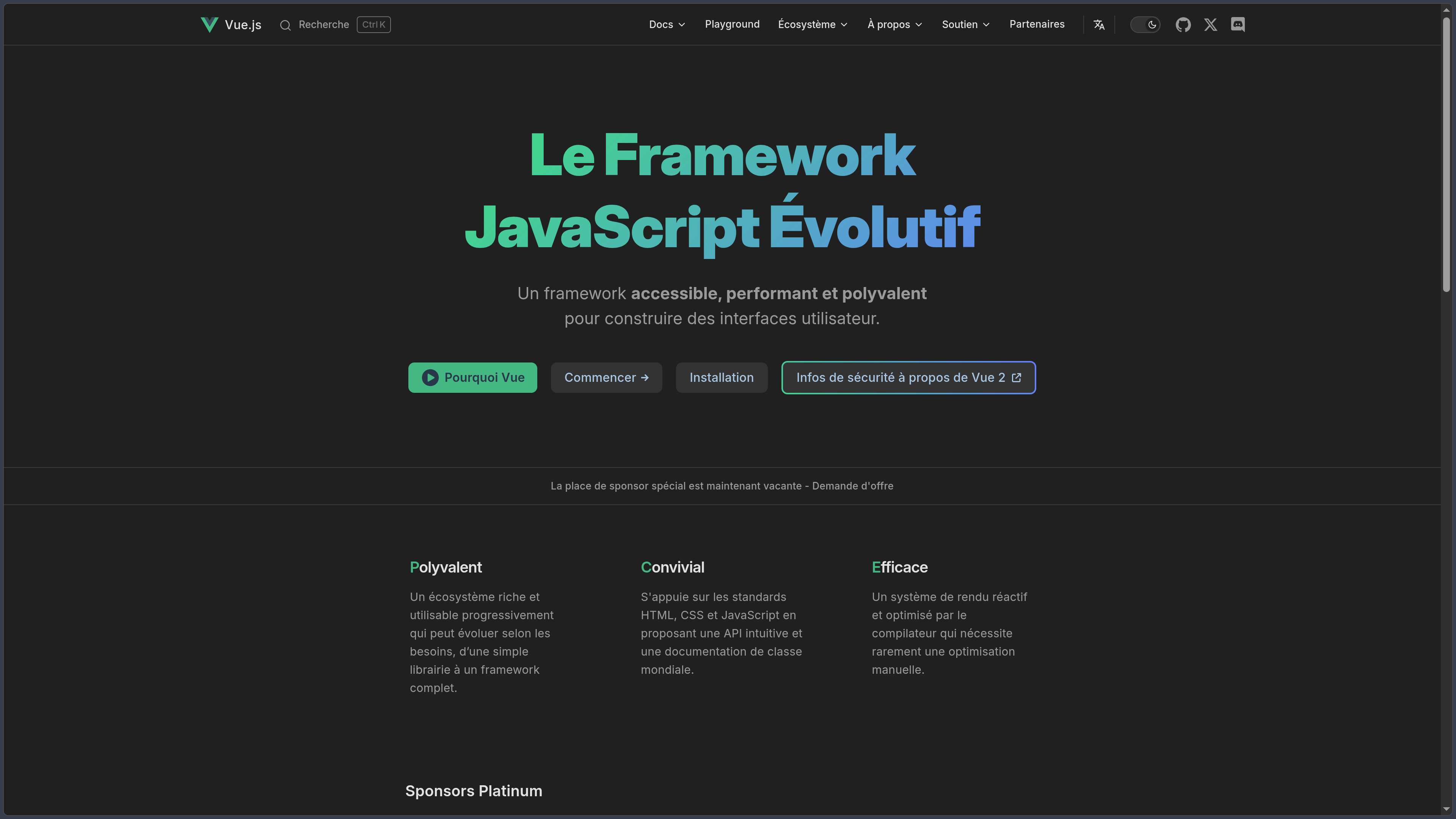Expand the Écosystème dropdown menu
Viewport: 1456px width, 819px height.
point(813,24)
